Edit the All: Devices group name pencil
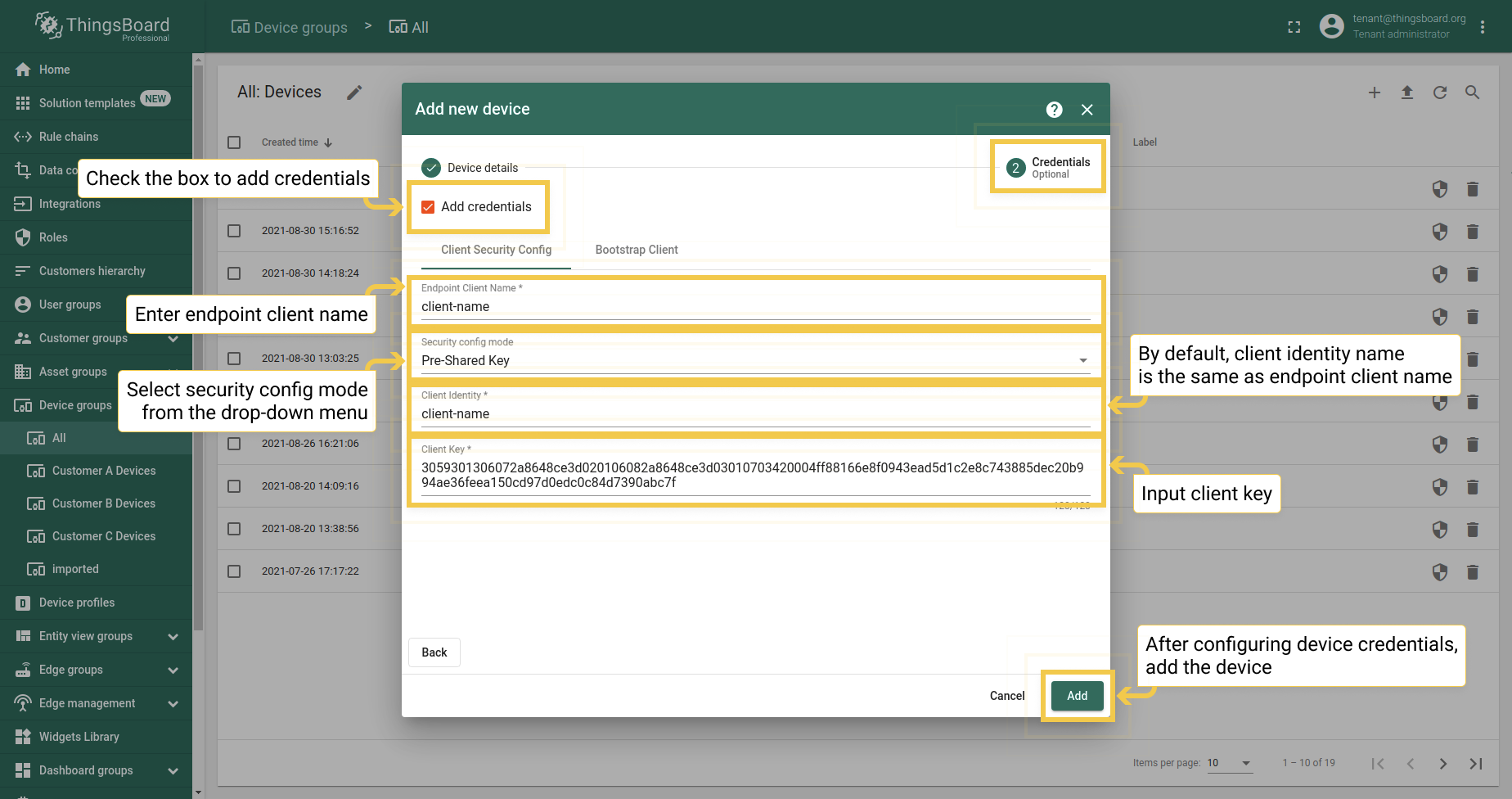 (354, 93)
